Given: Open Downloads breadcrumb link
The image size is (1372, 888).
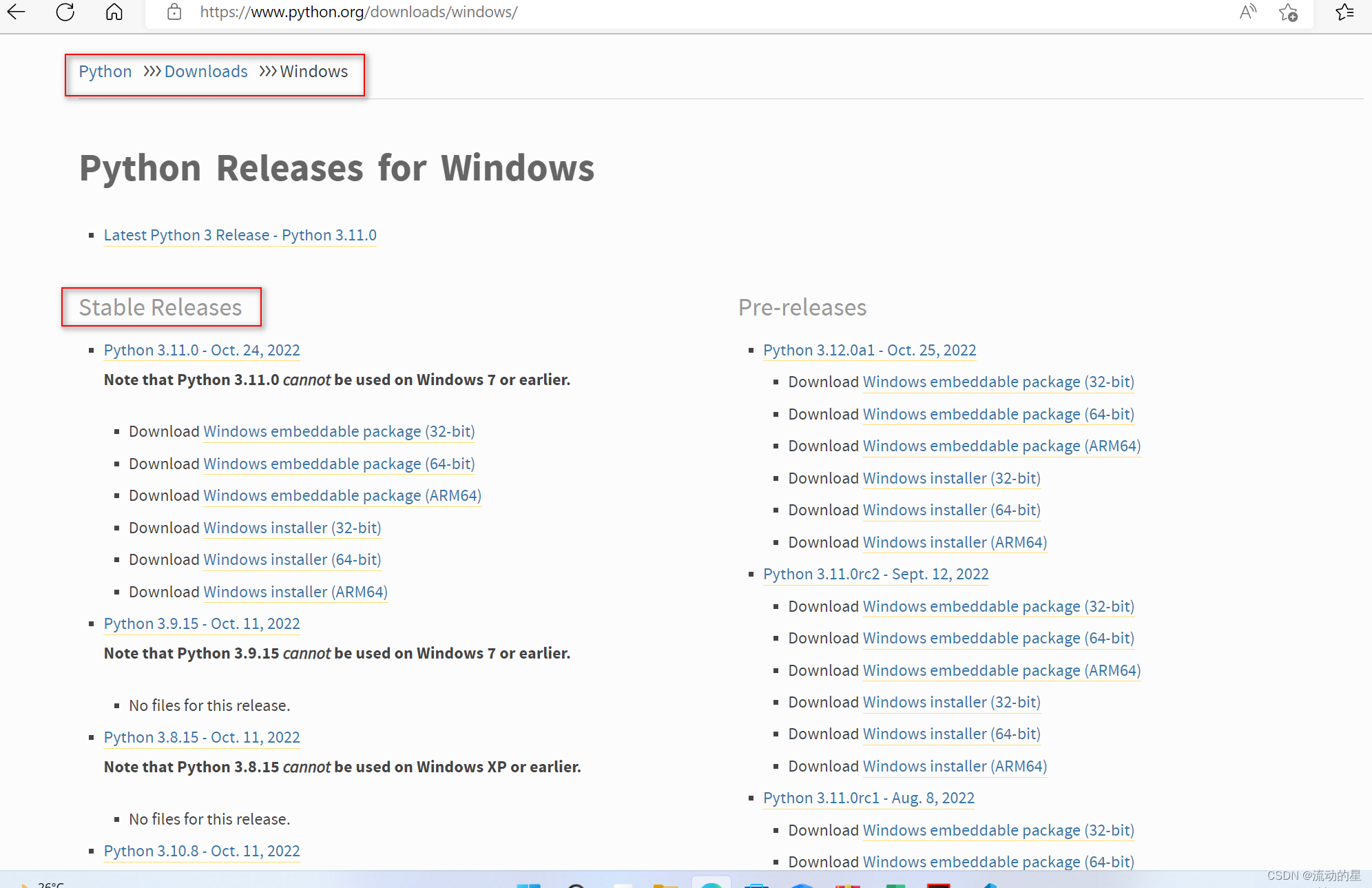Looking at the screenshot, I should [x=205, y=72].
